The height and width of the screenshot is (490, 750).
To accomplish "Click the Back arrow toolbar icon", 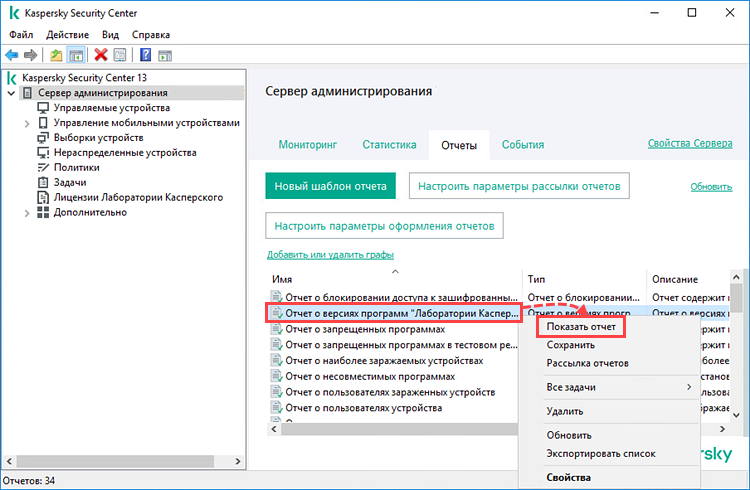I will point(11,55).
